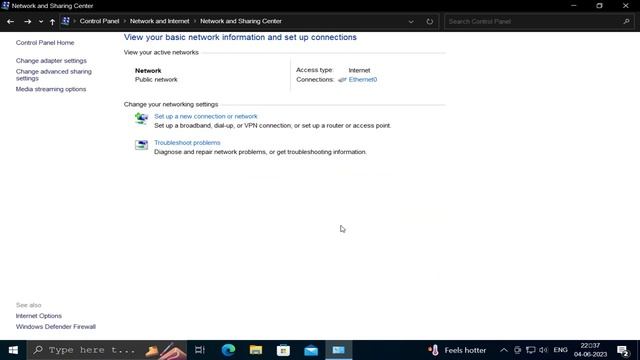Click the Control Panel icon in address bar
Image resolution: width=640 pixels, height=360 pixels.
pyautogui.click(x=65, y=21)
